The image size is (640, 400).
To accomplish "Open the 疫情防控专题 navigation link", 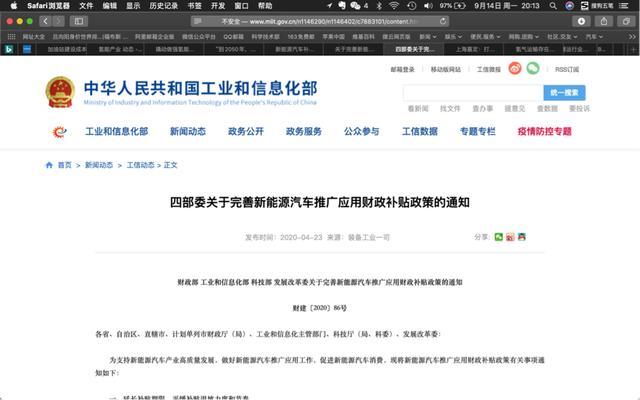I will (544, 131).
